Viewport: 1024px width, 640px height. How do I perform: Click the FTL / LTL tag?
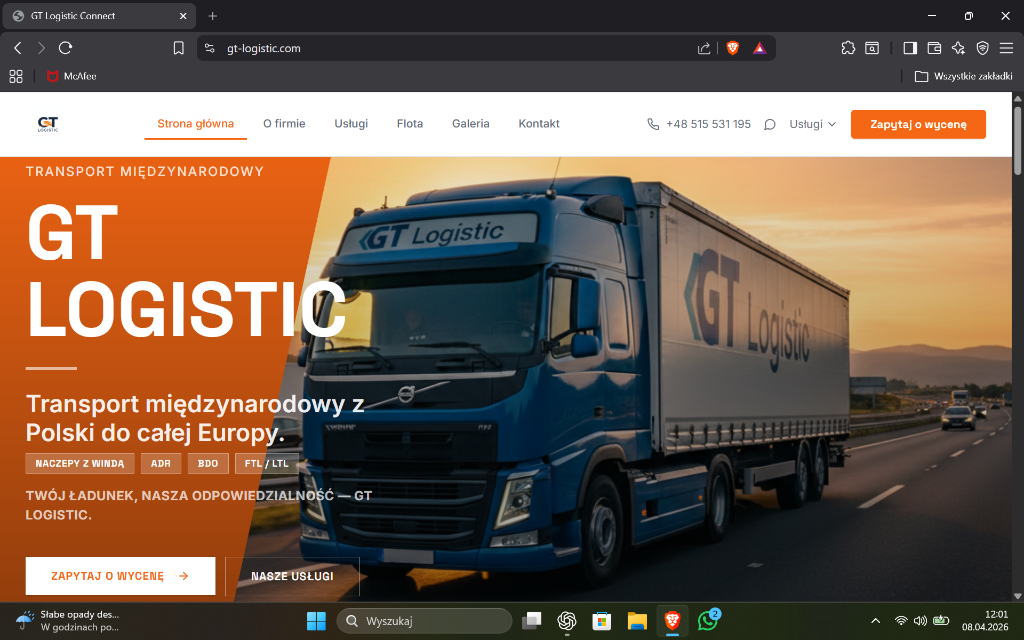[266, 463]
